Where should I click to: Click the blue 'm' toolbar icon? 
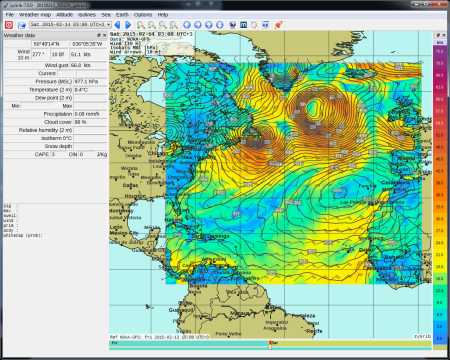click(244, 25)
